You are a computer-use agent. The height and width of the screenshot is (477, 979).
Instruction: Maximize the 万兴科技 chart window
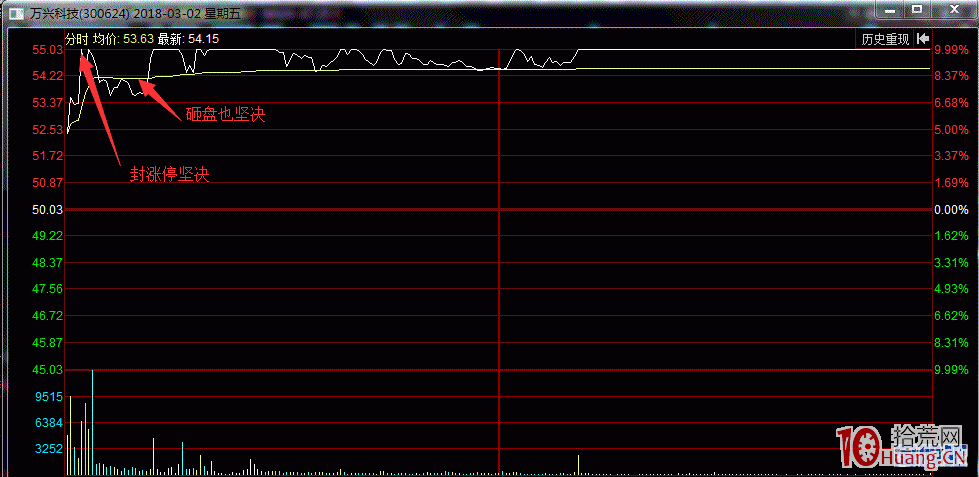coord(917,10)
